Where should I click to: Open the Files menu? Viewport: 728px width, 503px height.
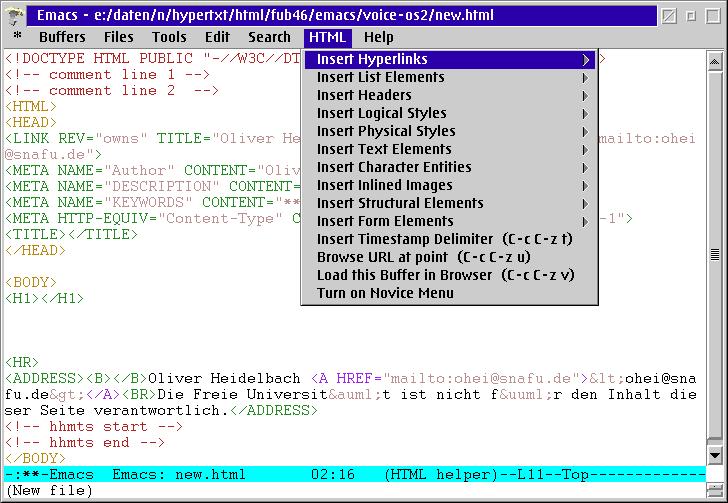click(x=118, y=37)
